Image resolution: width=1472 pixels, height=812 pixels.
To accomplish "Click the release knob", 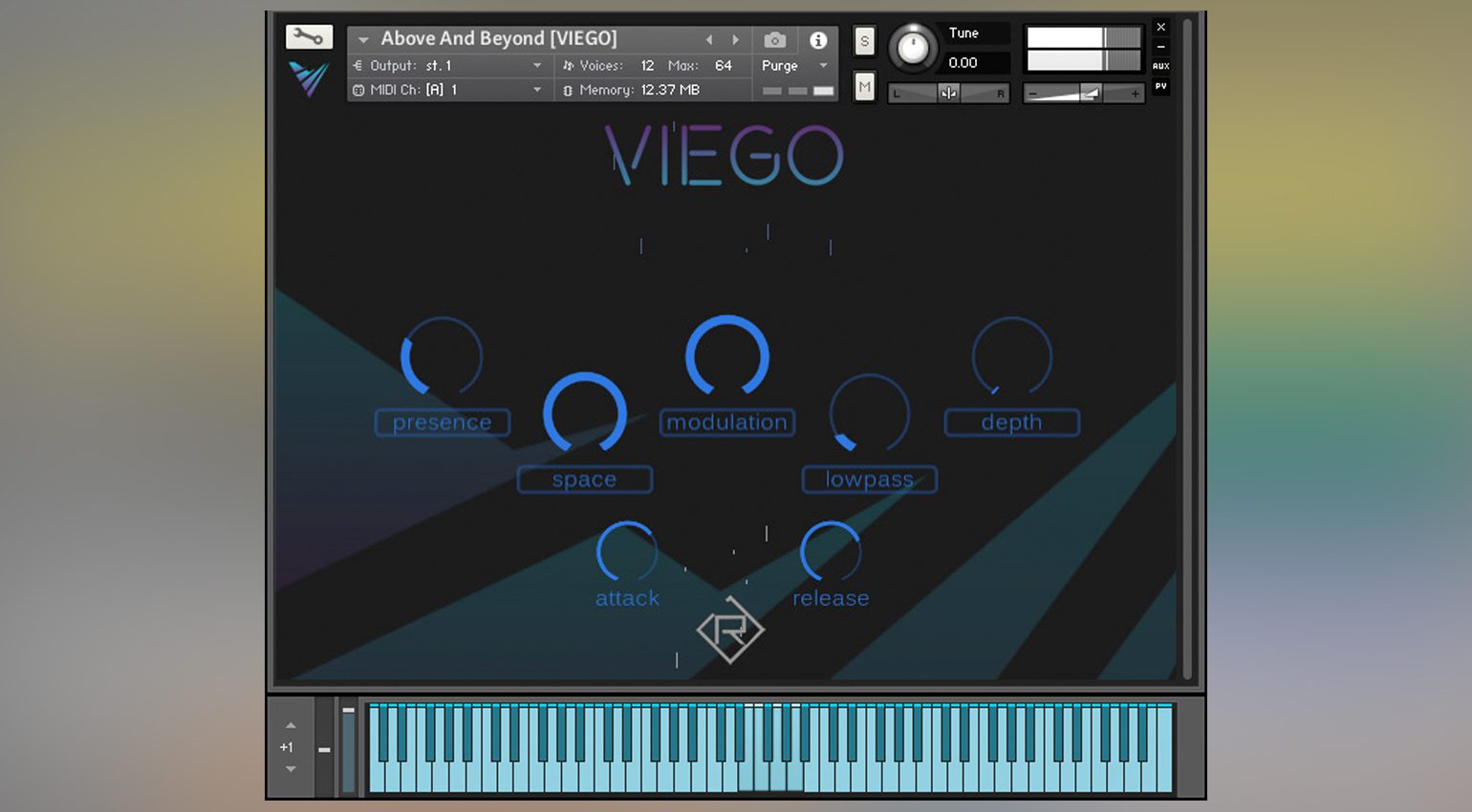I will (830, 552).
